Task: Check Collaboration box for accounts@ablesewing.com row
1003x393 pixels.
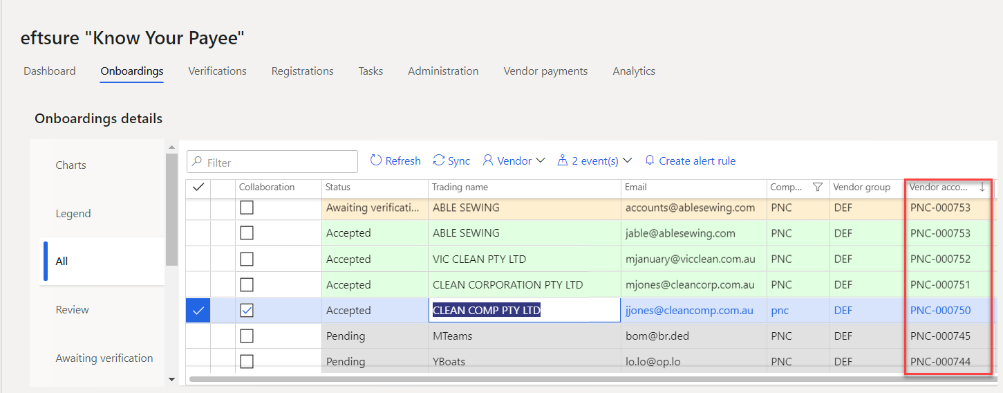Action: 246,207
